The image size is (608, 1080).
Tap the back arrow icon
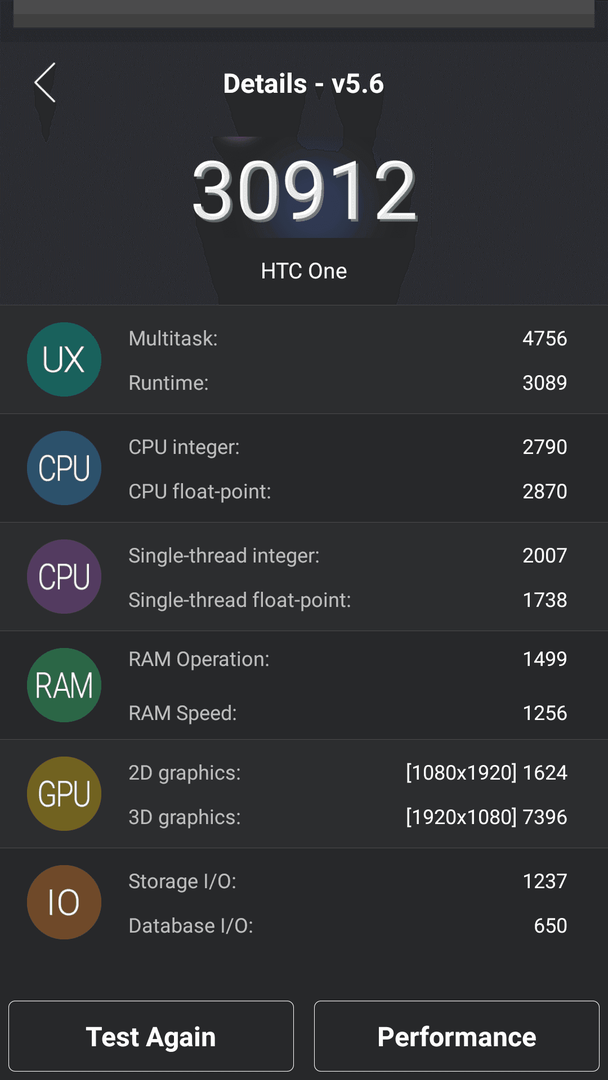(45, 83)
